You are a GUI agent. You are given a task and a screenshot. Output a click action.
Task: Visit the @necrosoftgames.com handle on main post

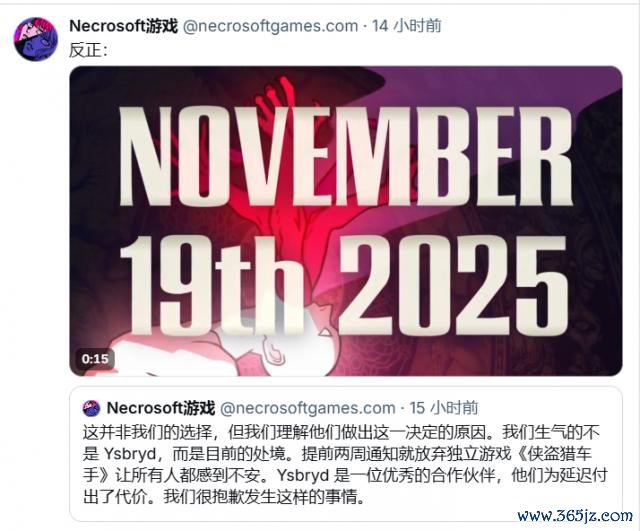coord(270,27)
